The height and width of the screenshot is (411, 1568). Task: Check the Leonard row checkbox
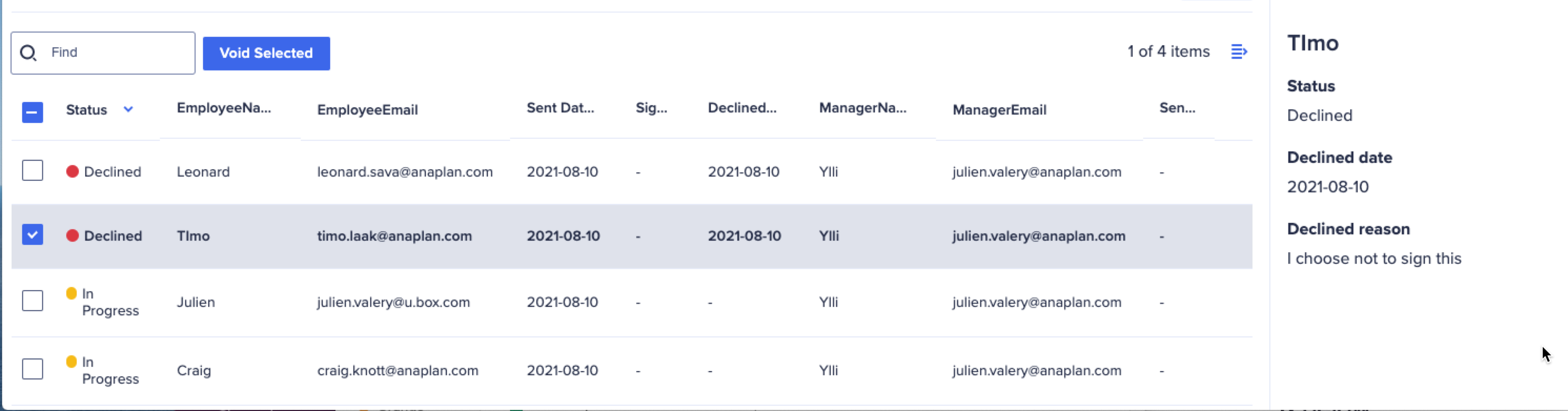(x=33, y=171)
